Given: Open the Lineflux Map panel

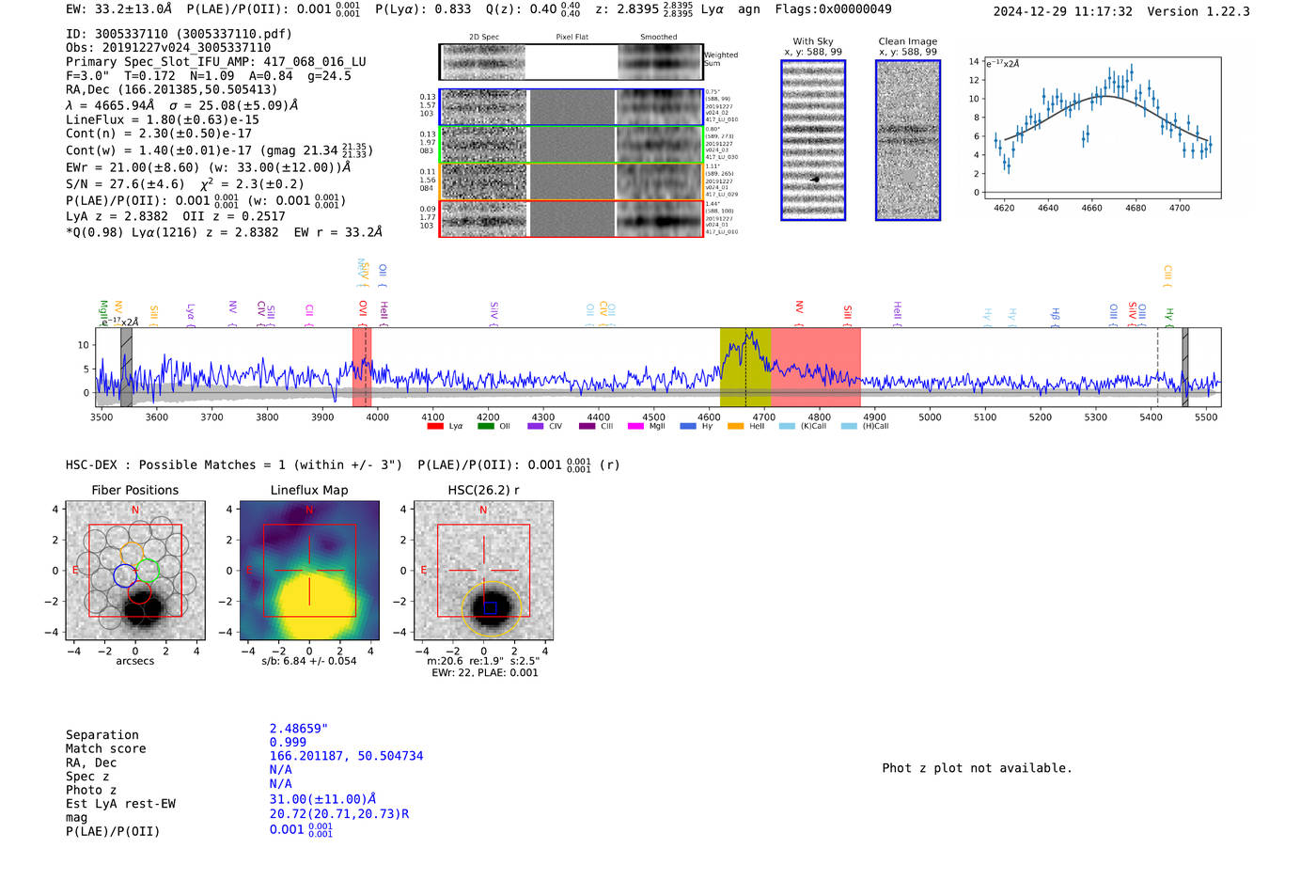Looking at the screenshot, I should 309,571.
